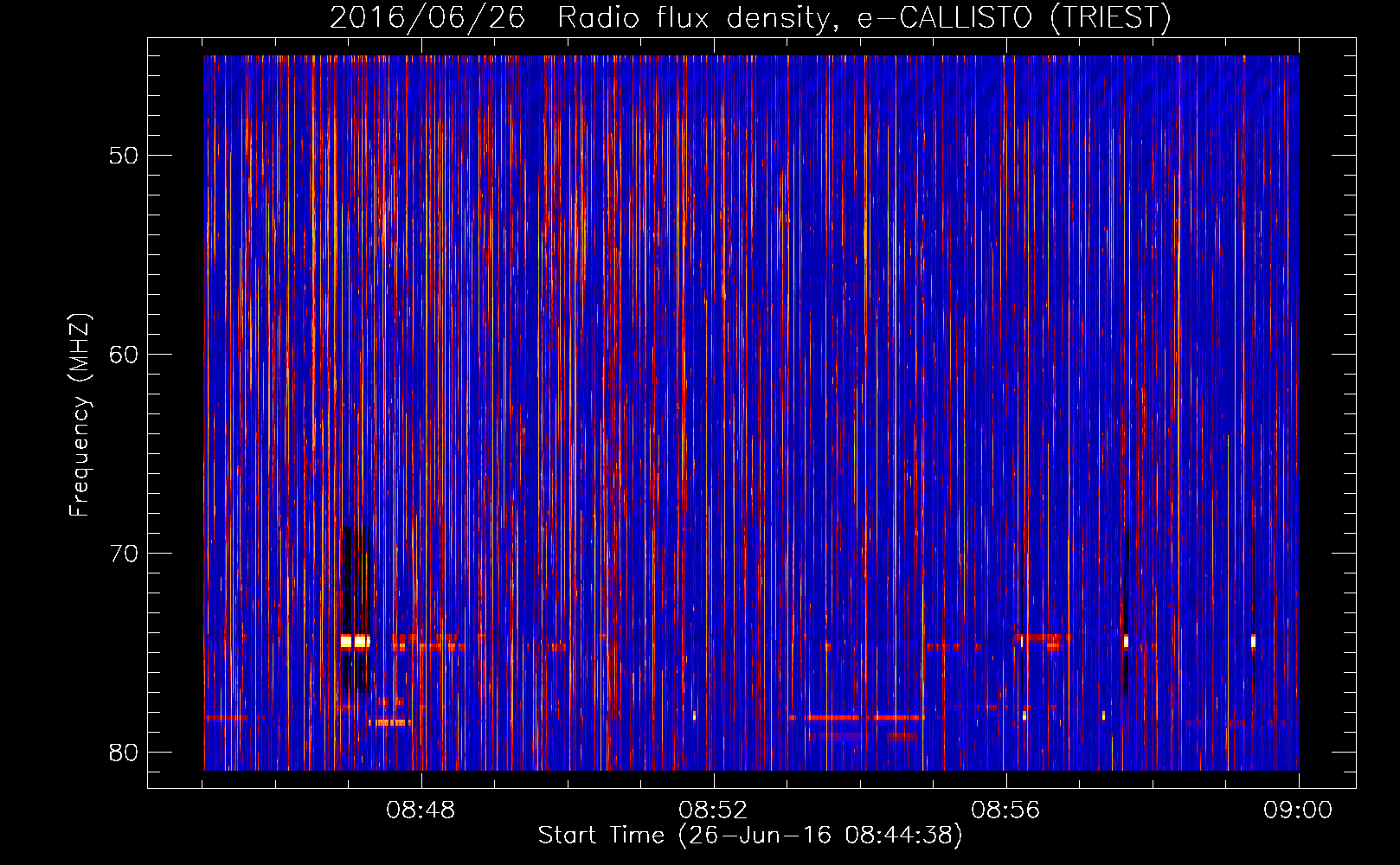Click the 08:56 time tick label
Image resolution: width=1400 pixels, height=865 pixels.
click(x=1005, y=811)
